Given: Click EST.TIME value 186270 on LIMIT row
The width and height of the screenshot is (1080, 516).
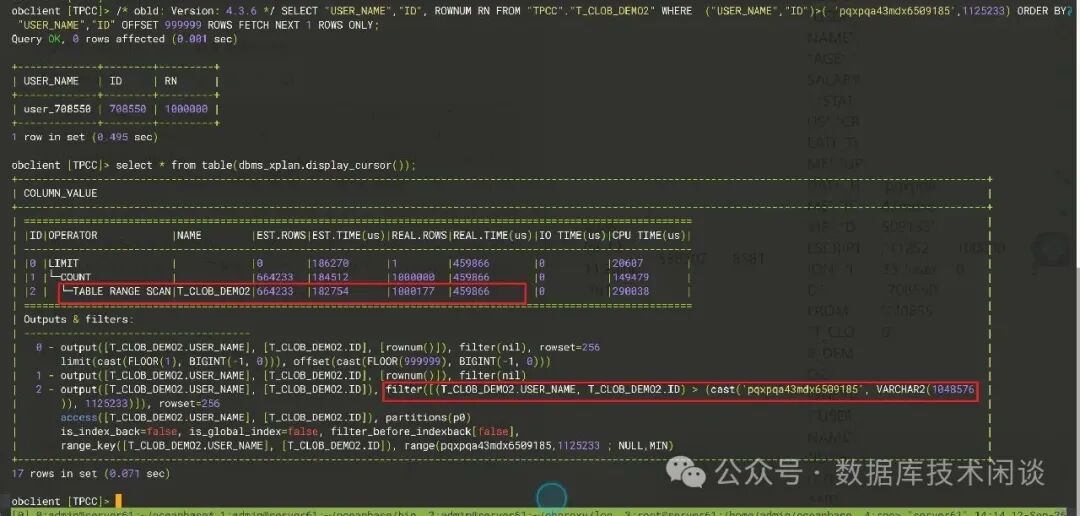Looking at the screenshot, I should tap(329, 263).
